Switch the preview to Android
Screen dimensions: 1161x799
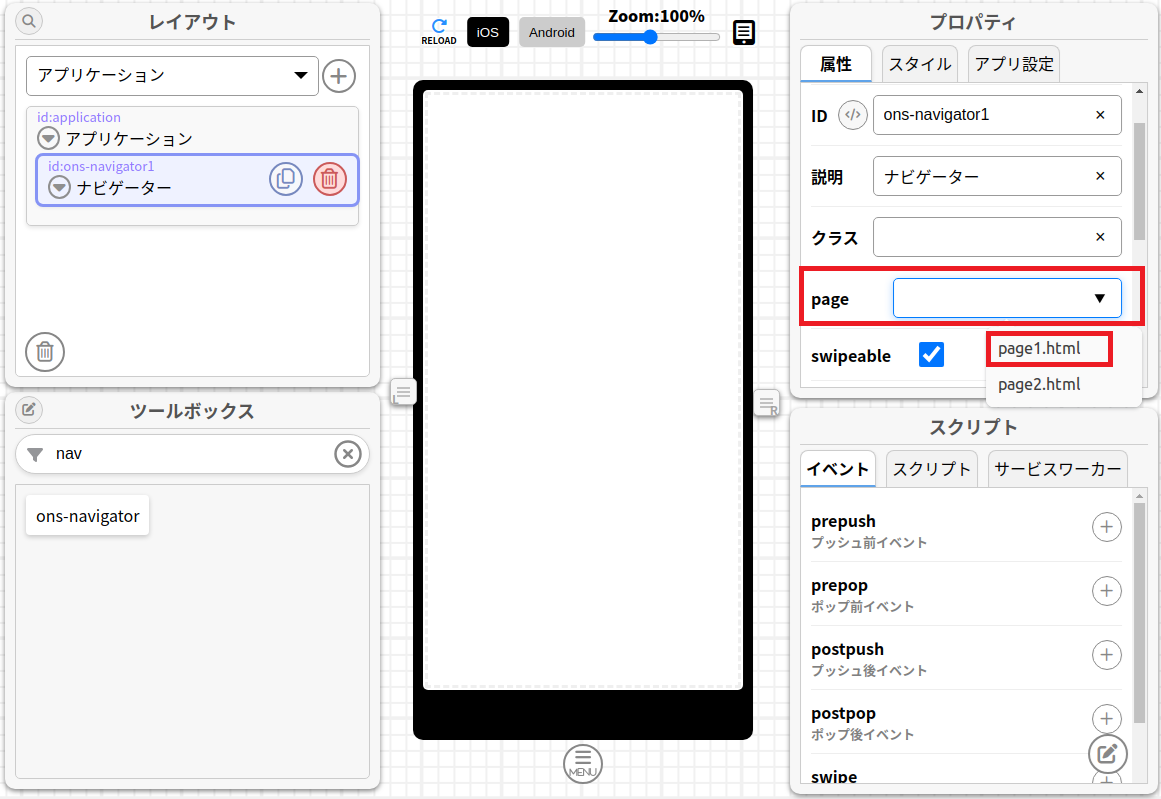pos(551,32)
